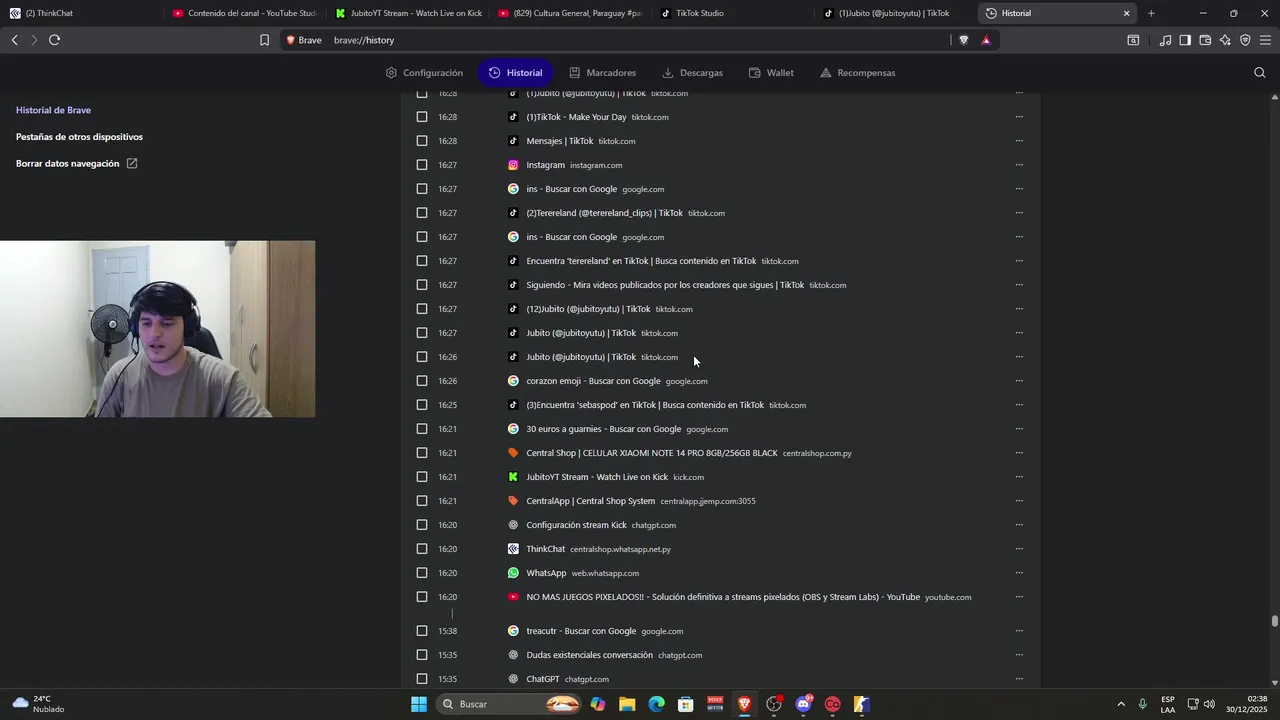Tick checkbox for WhatsApp history entry

[x=422, y=573]
